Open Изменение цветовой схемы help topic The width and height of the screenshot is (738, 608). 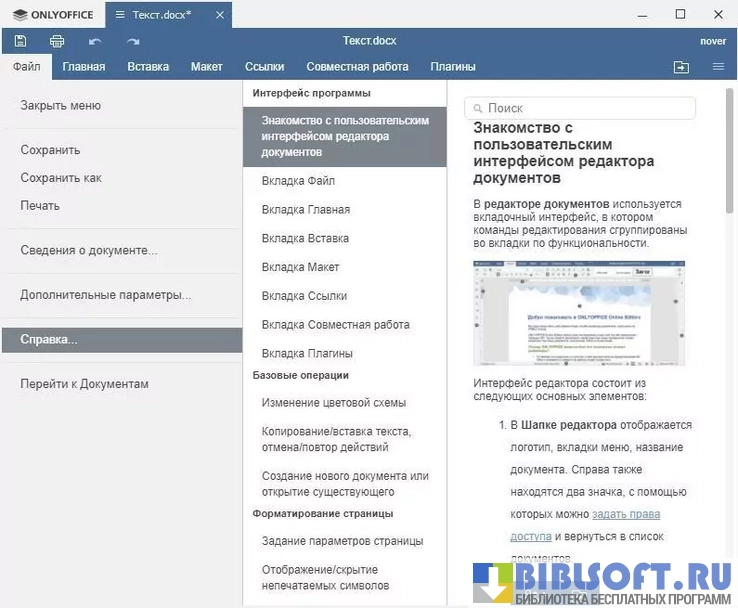tap(334, 403)
